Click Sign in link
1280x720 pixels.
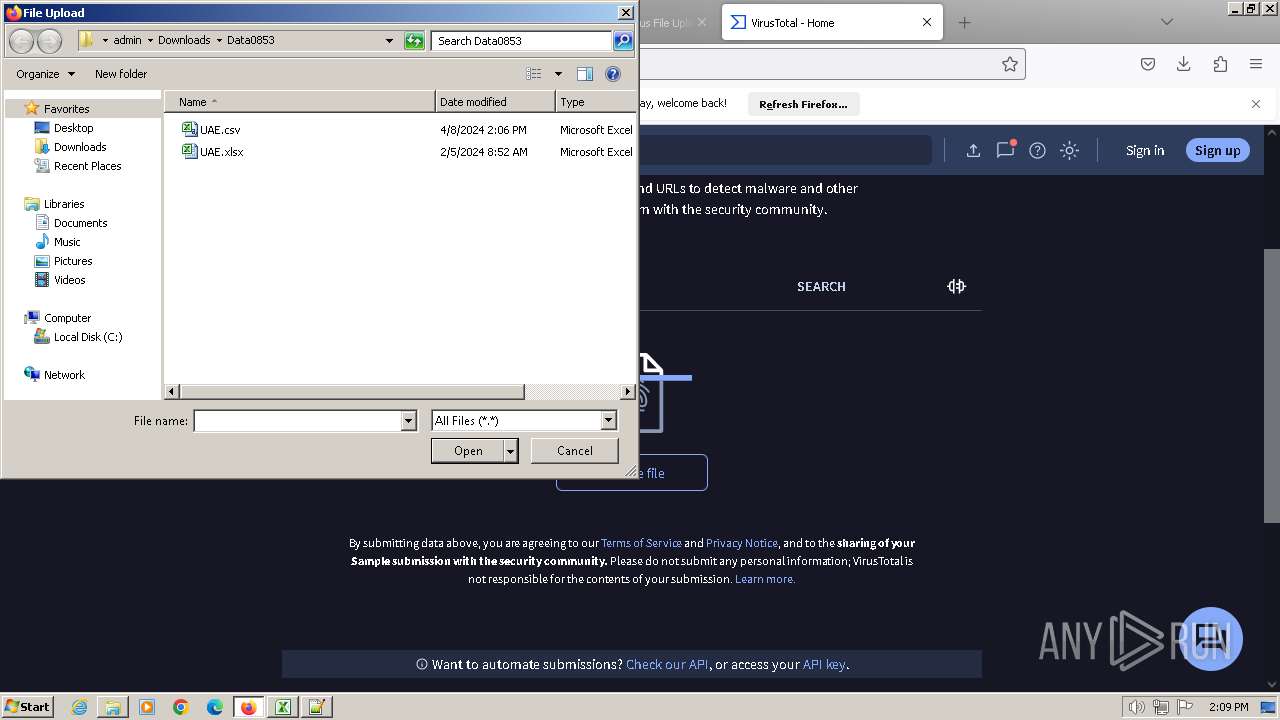[1145, 151]
